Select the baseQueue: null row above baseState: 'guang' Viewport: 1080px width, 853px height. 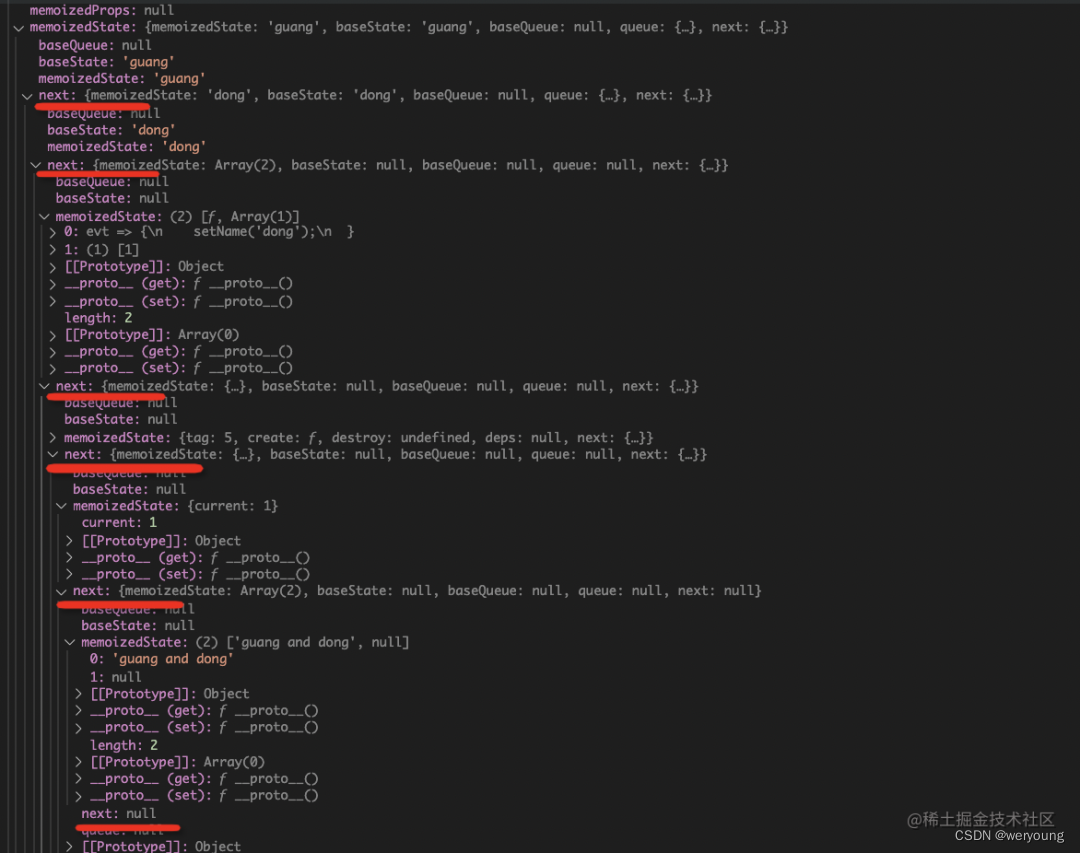tap(95, 45)
